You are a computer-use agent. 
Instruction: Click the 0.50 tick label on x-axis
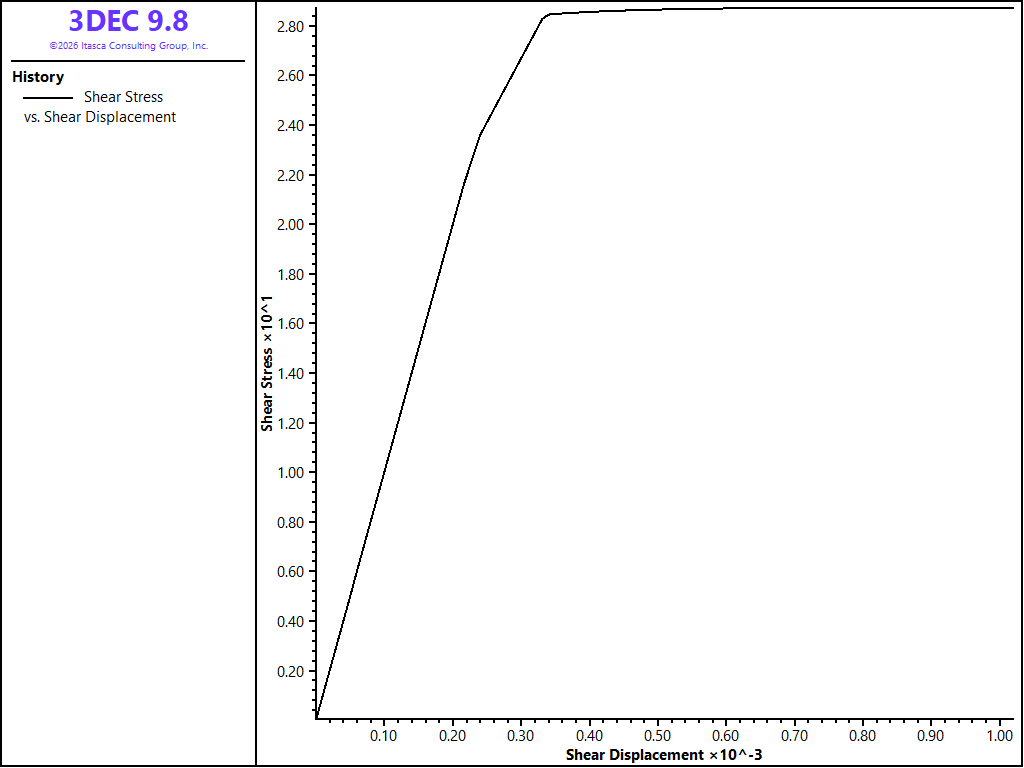click(658, 736)
